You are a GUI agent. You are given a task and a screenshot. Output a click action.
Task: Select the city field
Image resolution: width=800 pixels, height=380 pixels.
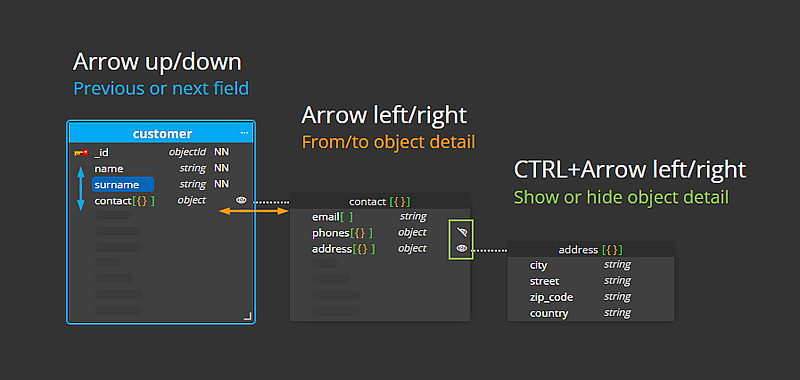pos(538,265)
